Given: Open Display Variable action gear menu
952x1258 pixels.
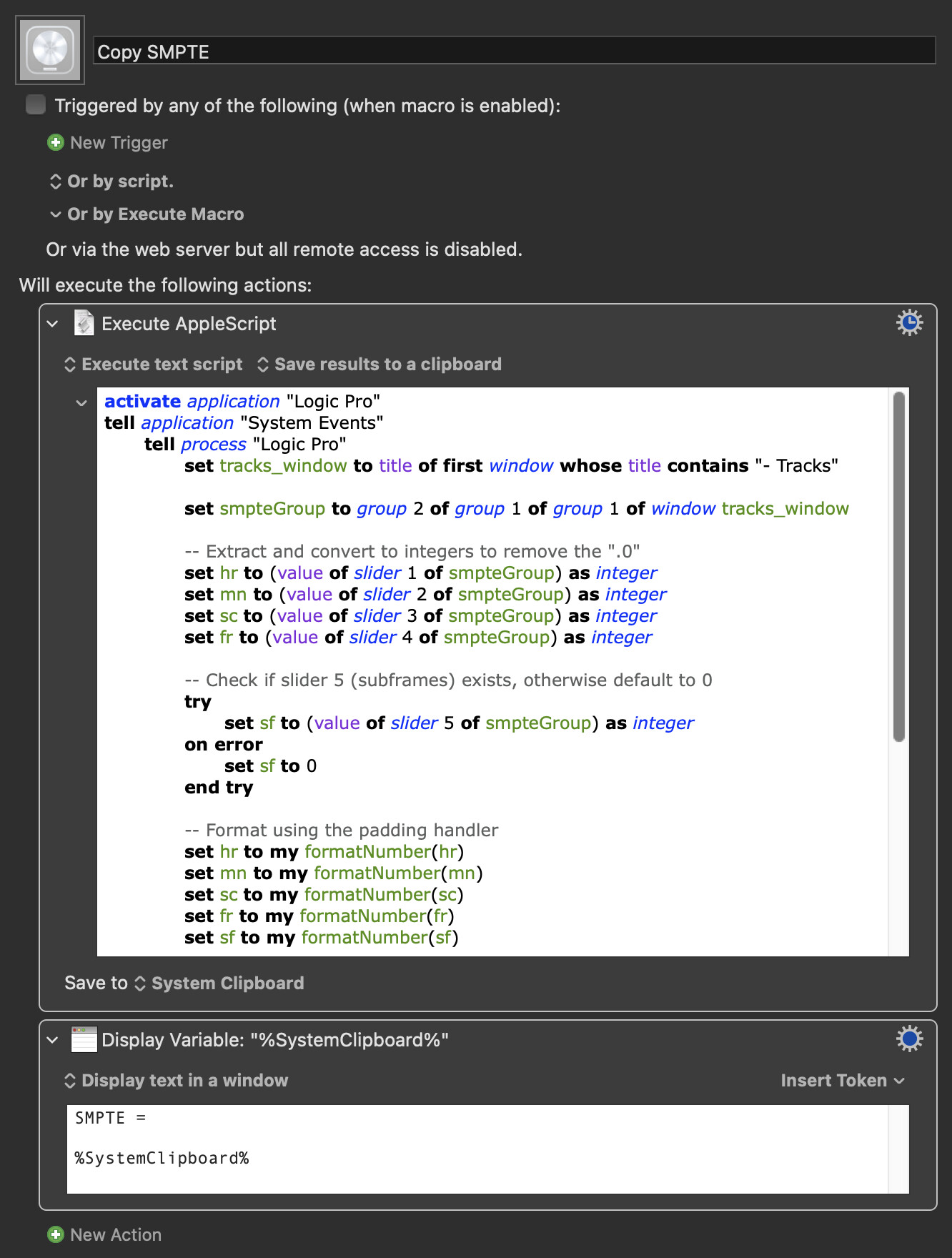Looking at the screenshot, I should pyautogui.click(x=909, y=1039).
